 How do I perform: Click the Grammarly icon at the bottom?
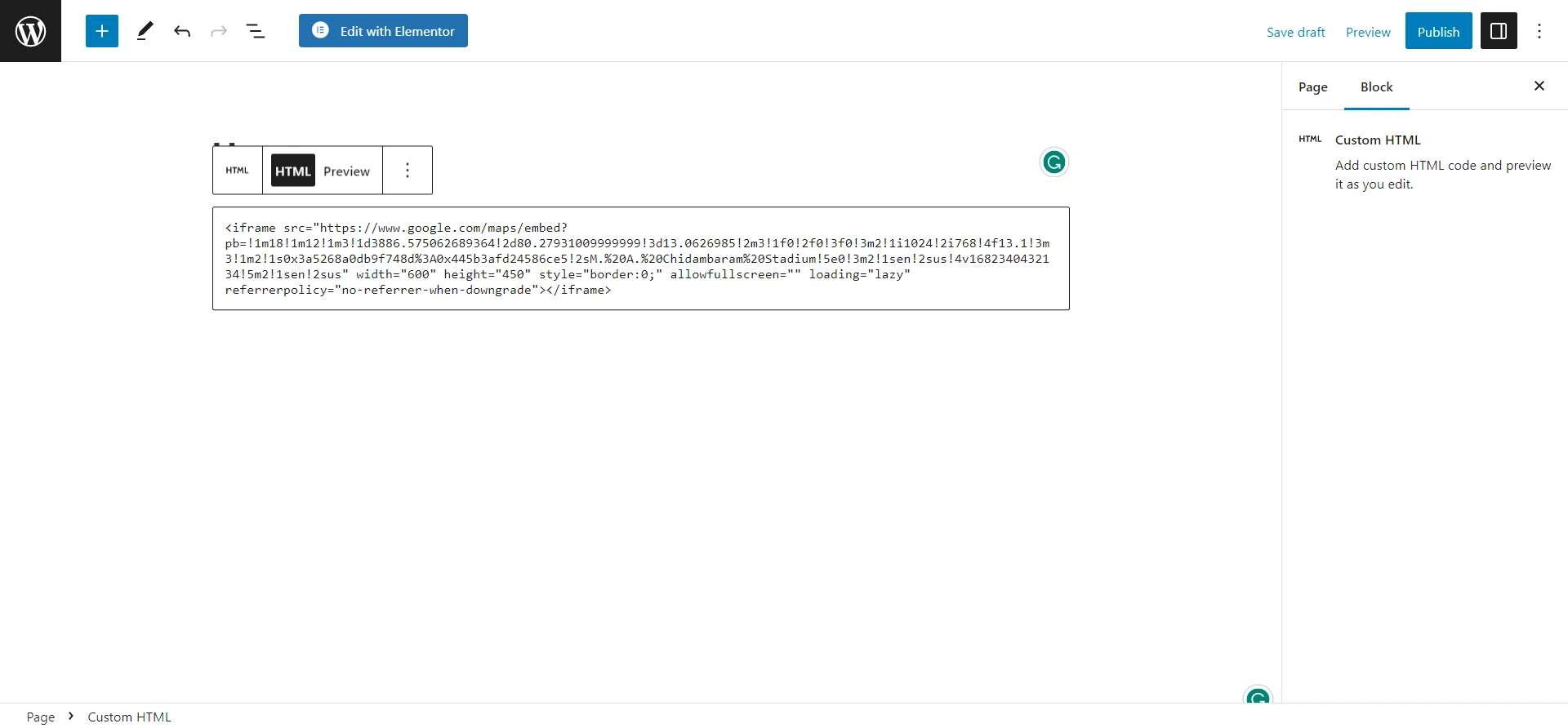coord(1258,696)
